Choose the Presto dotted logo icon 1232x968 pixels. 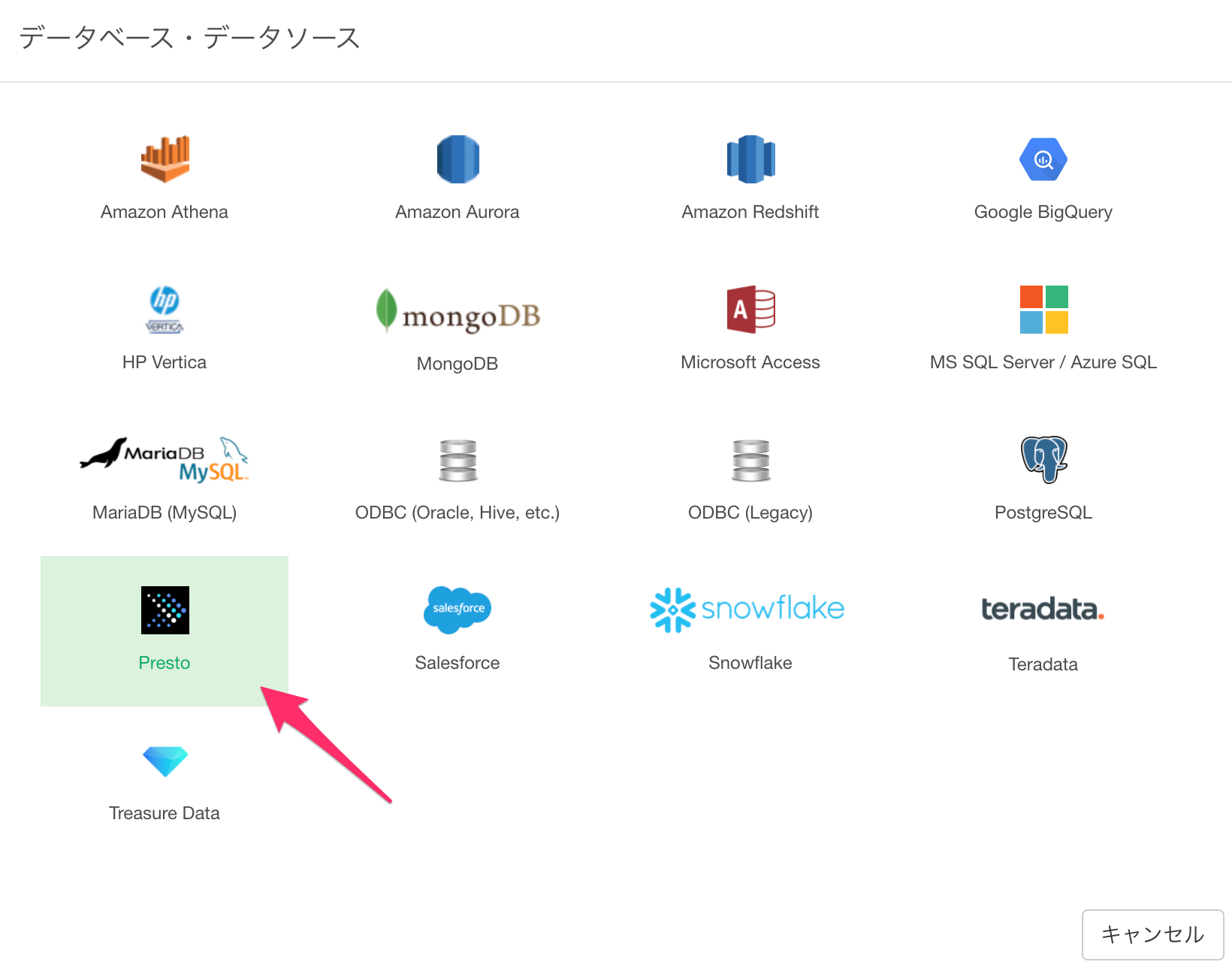[x=165, y=610]
